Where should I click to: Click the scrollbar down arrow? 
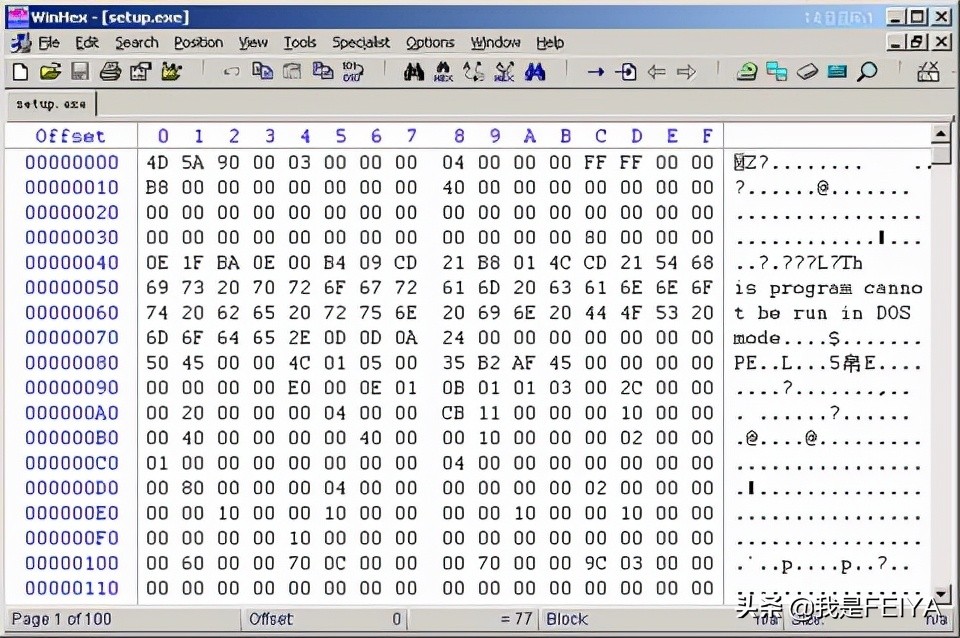point(940,593)
